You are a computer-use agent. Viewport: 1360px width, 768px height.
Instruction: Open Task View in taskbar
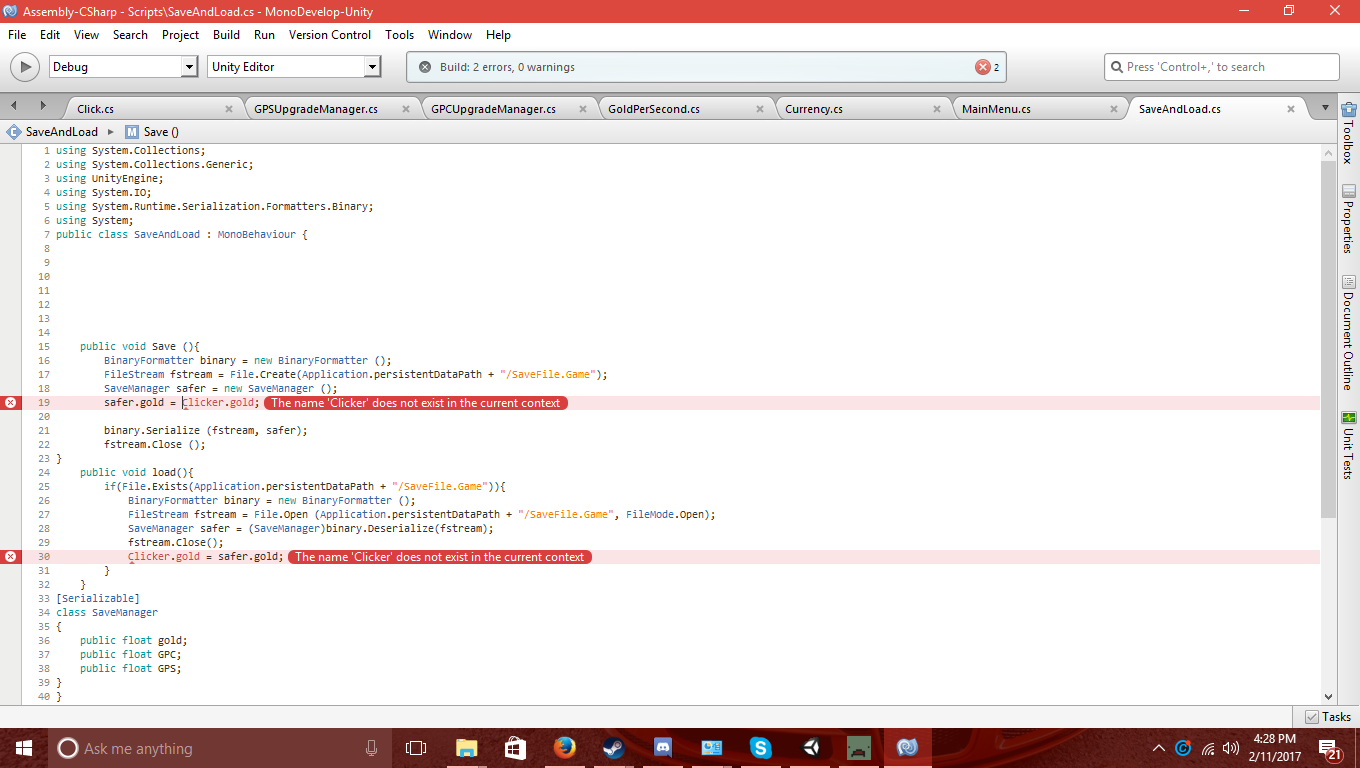[416, 748]
